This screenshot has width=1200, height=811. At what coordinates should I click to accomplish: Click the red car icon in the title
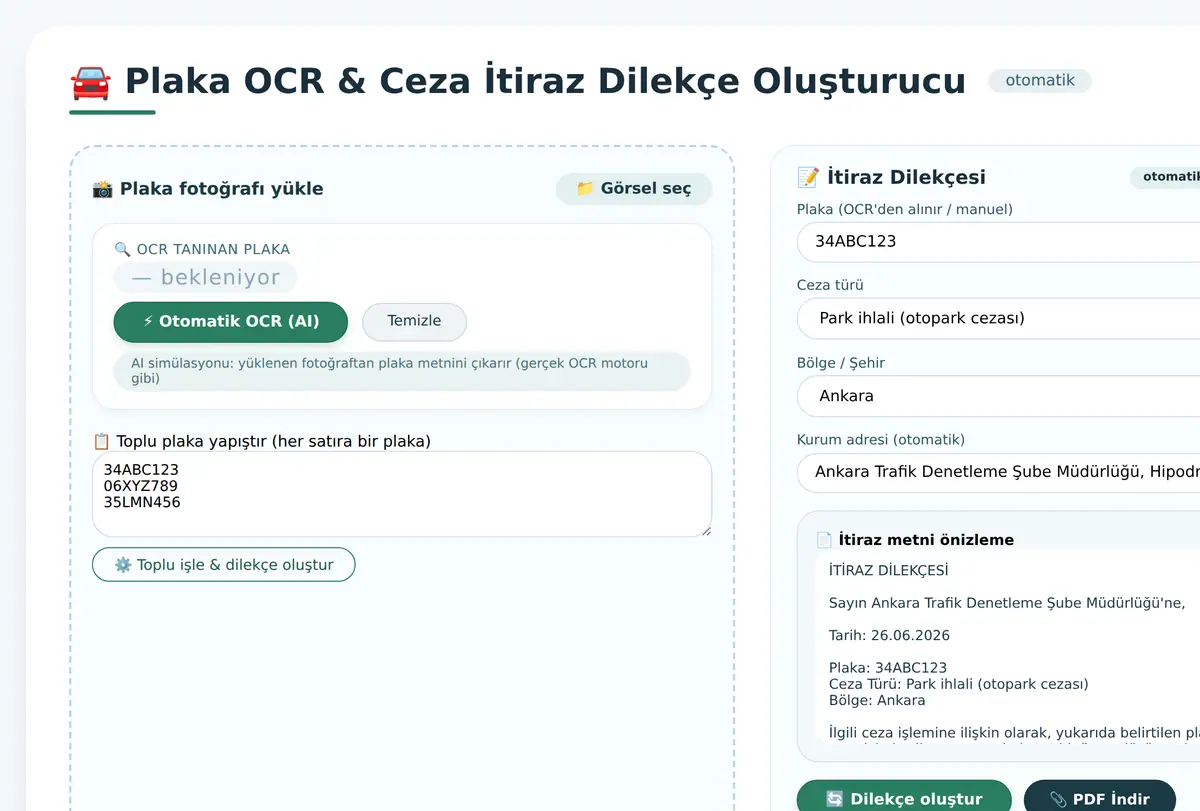click(x=91, y=81)
